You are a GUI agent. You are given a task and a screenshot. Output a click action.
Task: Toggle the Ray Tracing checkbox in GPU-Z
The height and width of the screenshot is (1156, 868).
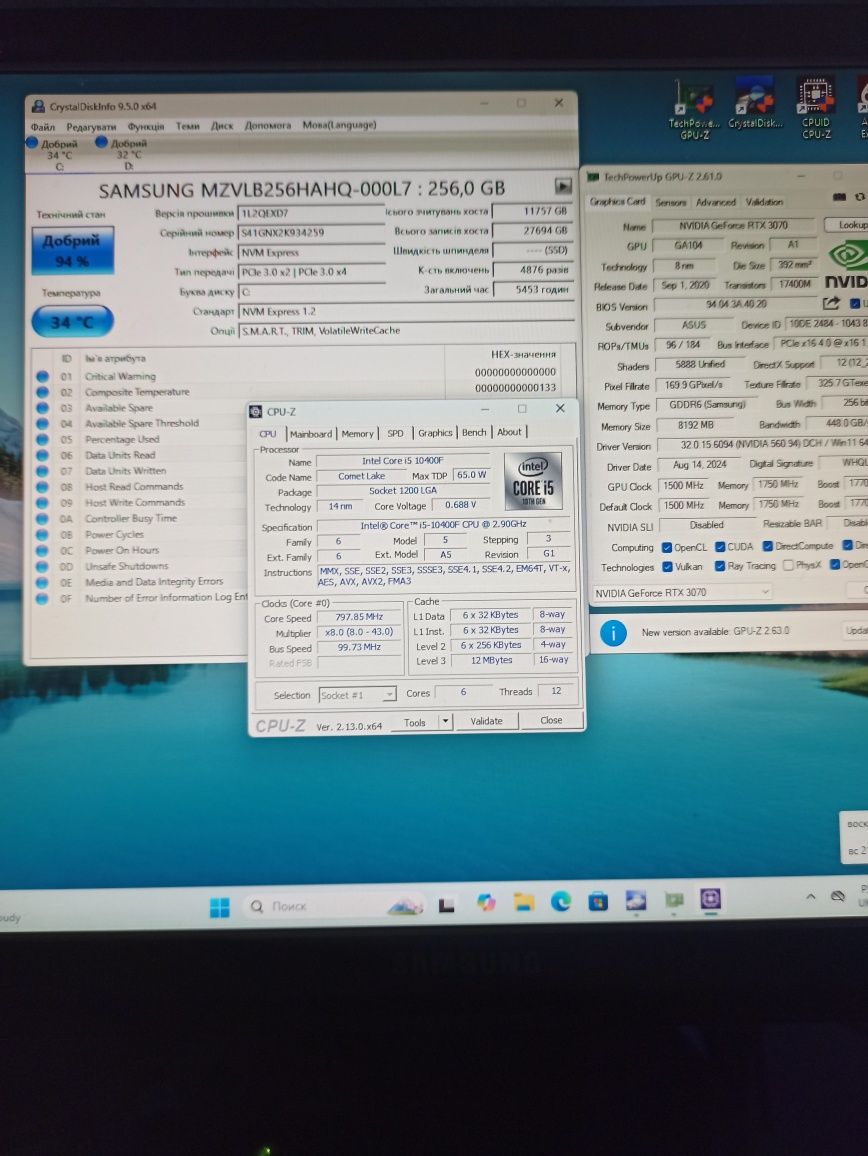tap(720, 566)
